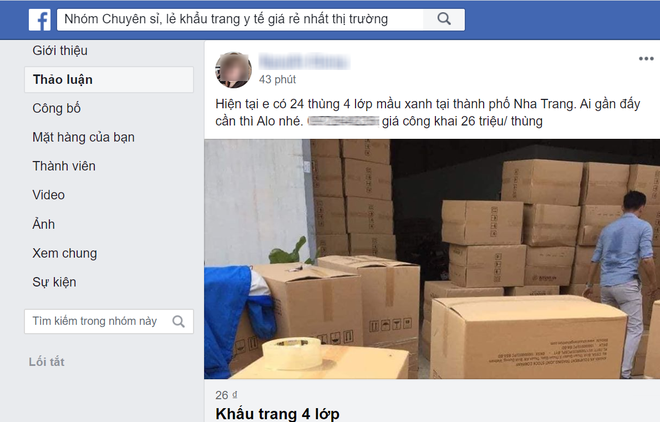
Task: Click the blurred poster name link
Action: pyautogui.click(x=304, y=62)
